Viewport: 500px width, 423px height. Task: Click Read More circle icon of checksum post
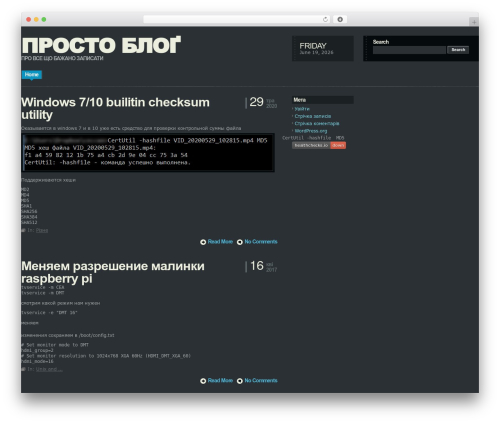pos(203,242)
